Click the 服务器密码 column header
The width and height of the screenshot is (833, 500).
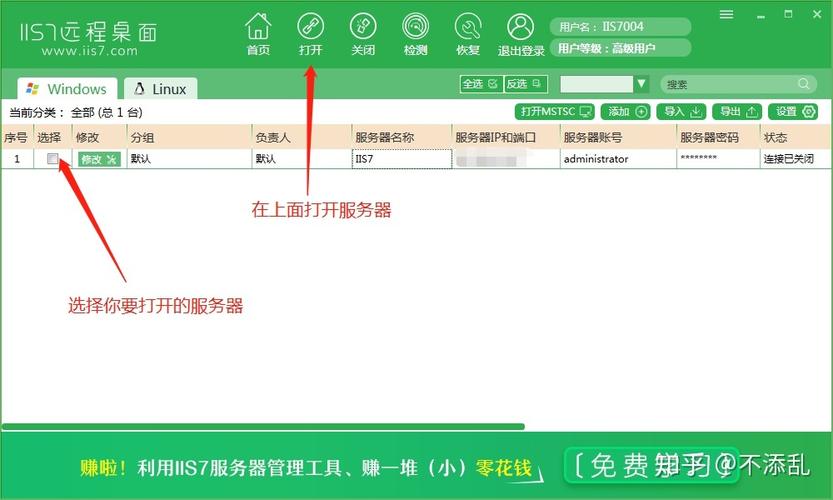(718, 138)
